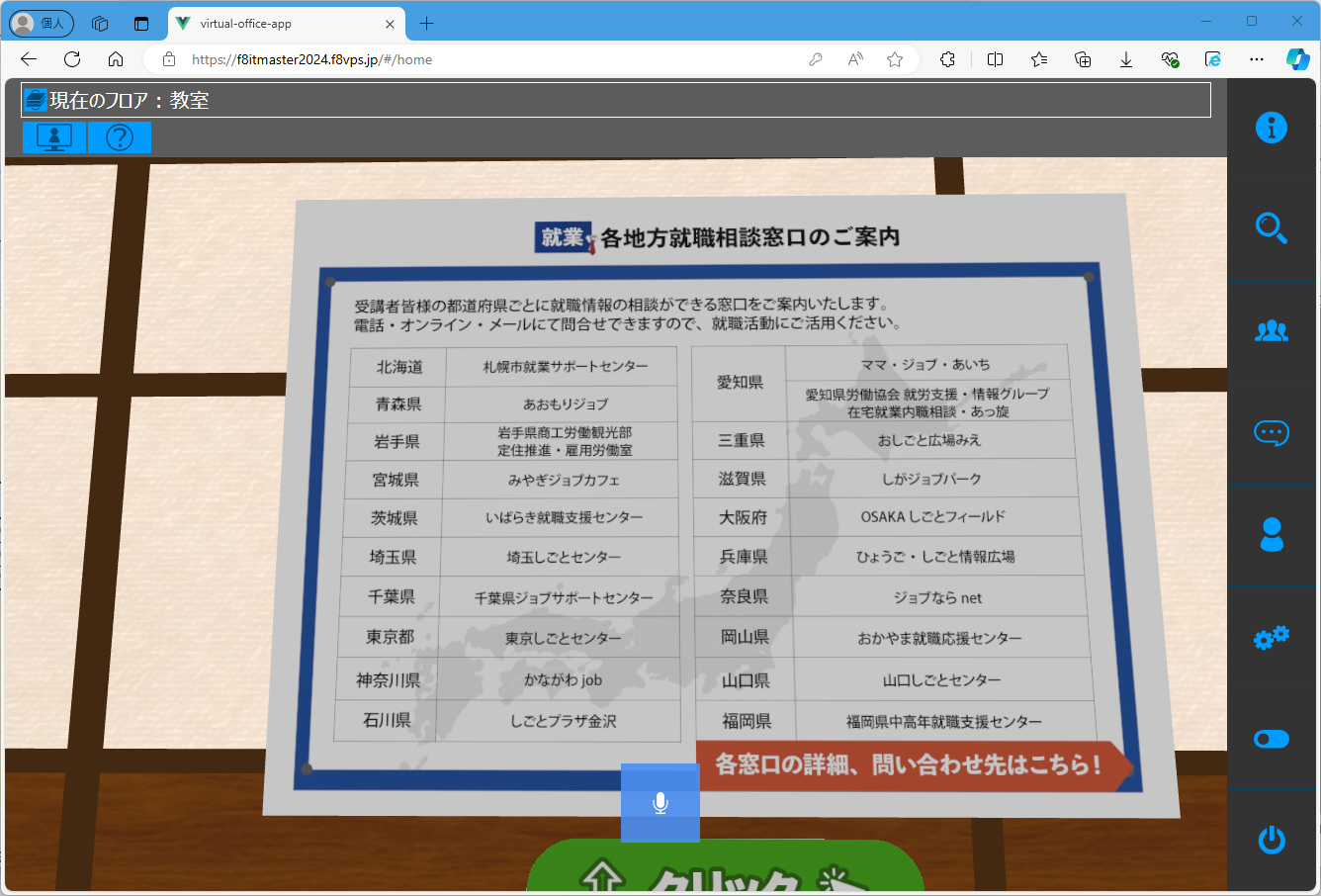Click しがジョブパーク entry
The image size is (1321, 896).
(x=932, y=479)
